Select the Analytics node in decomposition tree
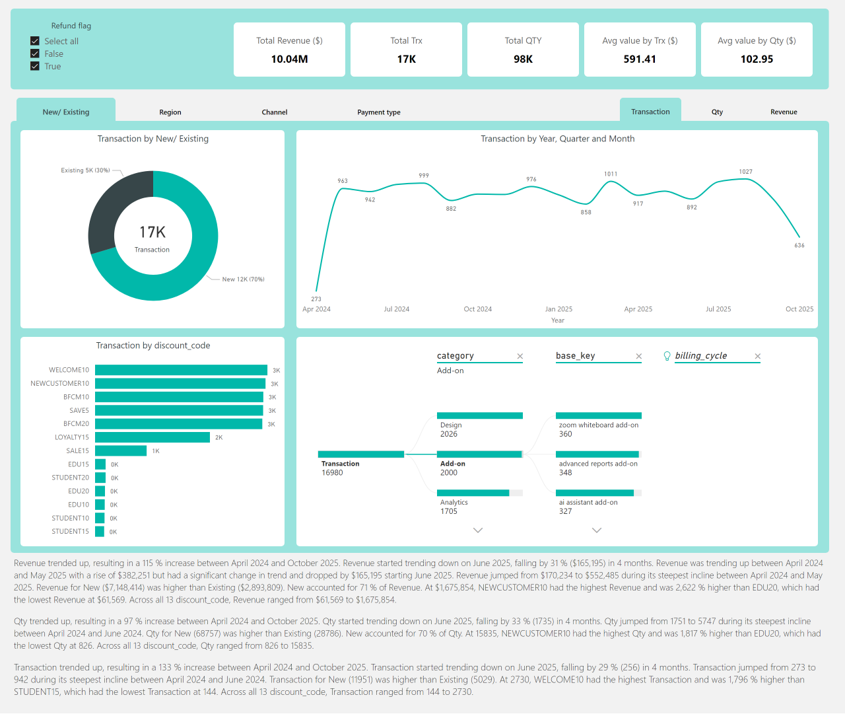Image resolution: width=845 pixels, height=720 pixels. (x=473, y=493)
